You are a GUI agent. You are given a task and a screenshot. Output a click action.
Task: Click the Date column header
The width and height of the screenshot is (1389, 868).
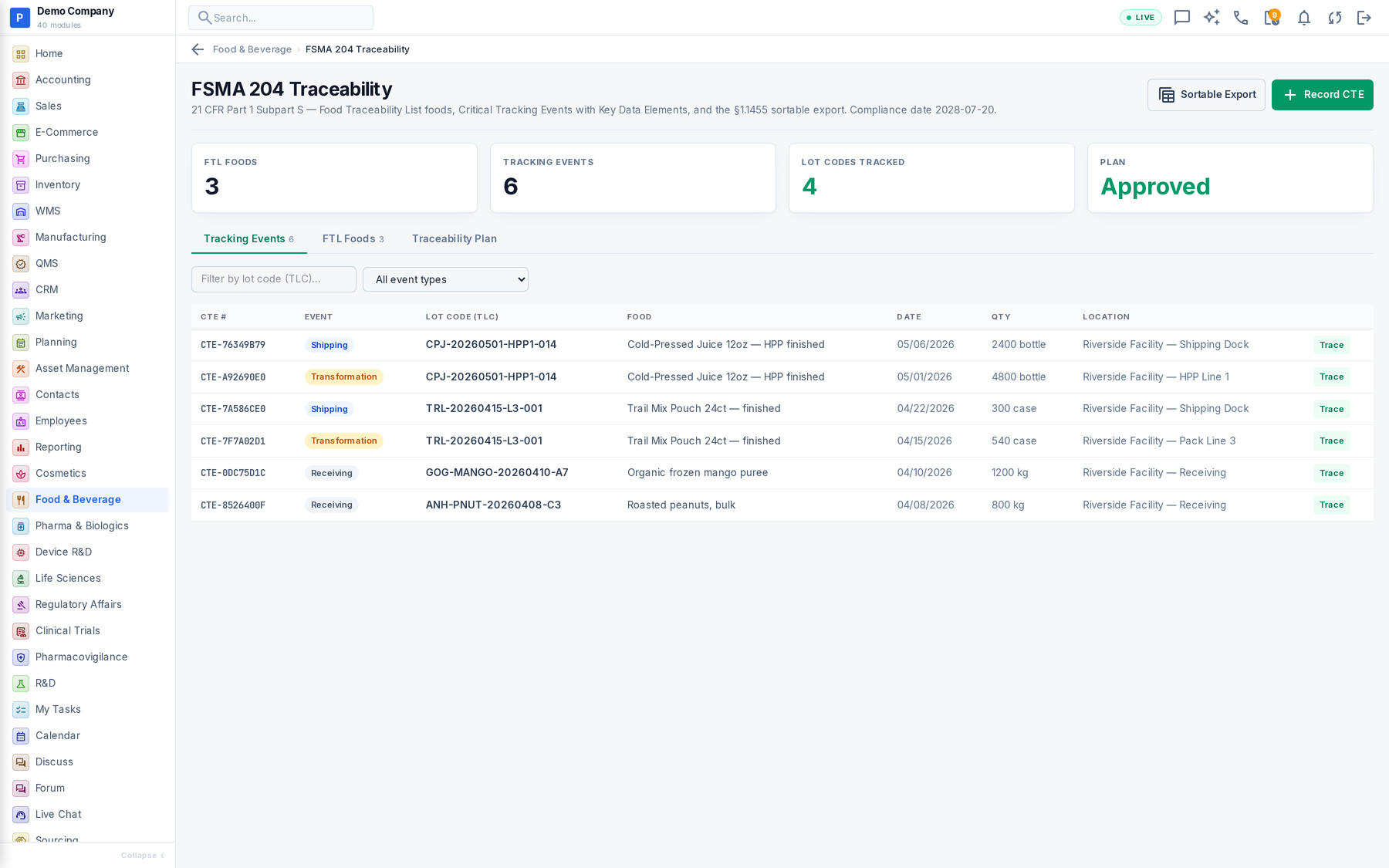pos(909,317)
